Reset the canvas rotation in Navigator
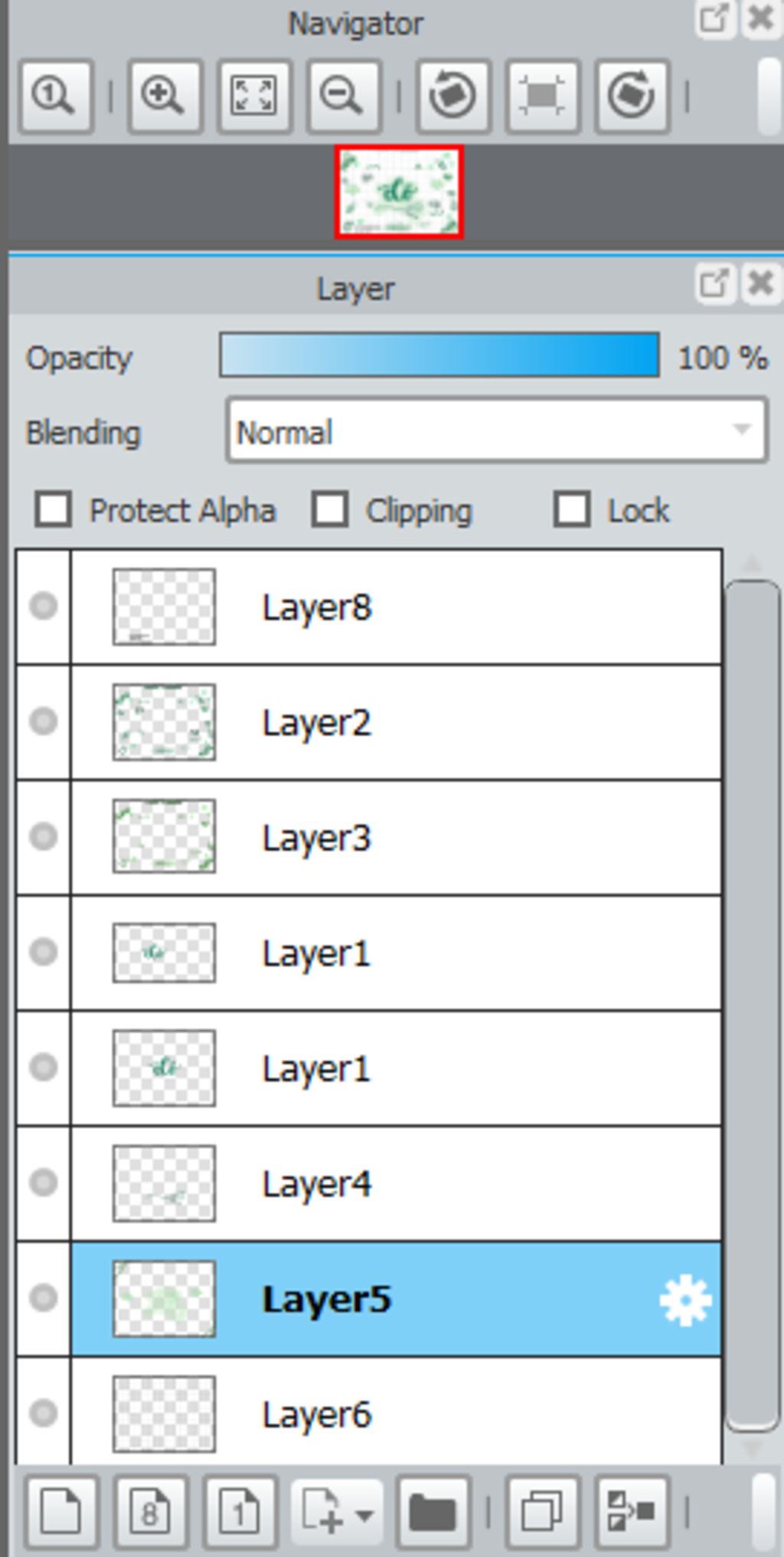The image size is (784, 1557). 542,96
